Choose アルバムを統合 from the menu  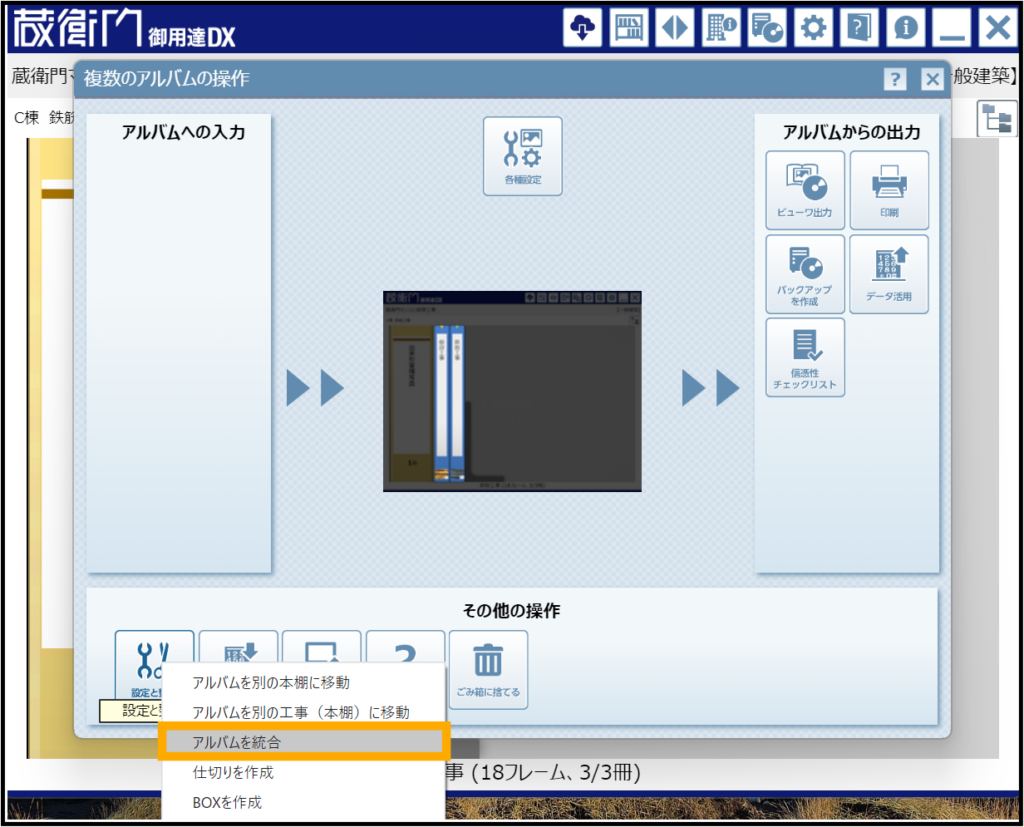[x=304, y=742]
